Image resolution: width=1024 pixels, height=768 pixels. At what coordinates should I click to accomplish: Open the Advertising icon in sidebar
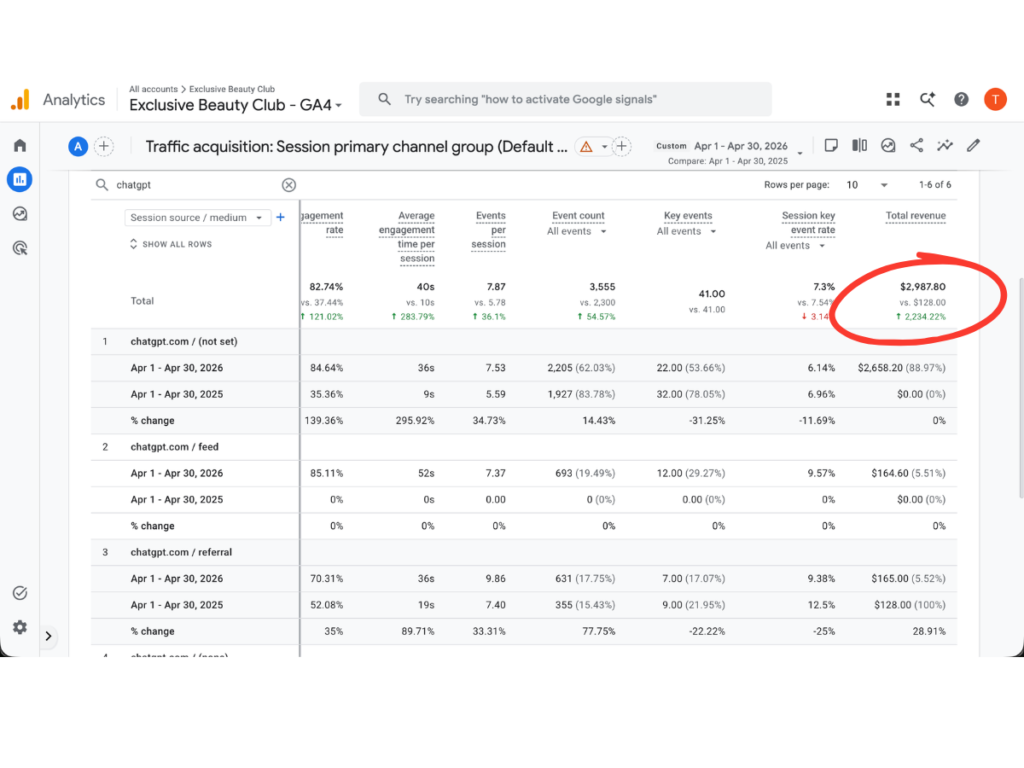tap(20, 248)
